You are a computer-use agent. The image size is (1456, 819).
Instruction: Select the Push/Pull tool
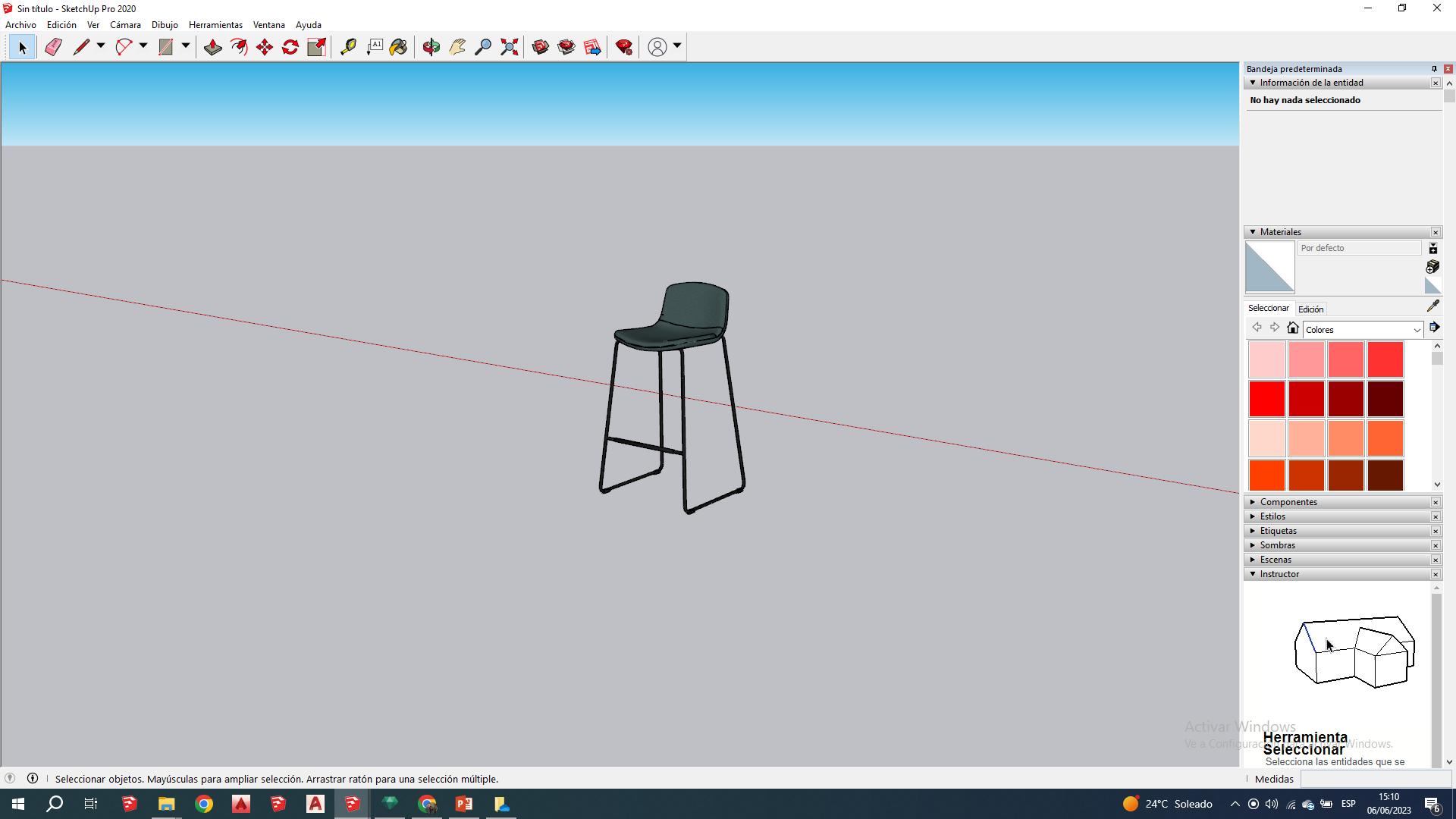pyautogui.click(x=212, y=47)
